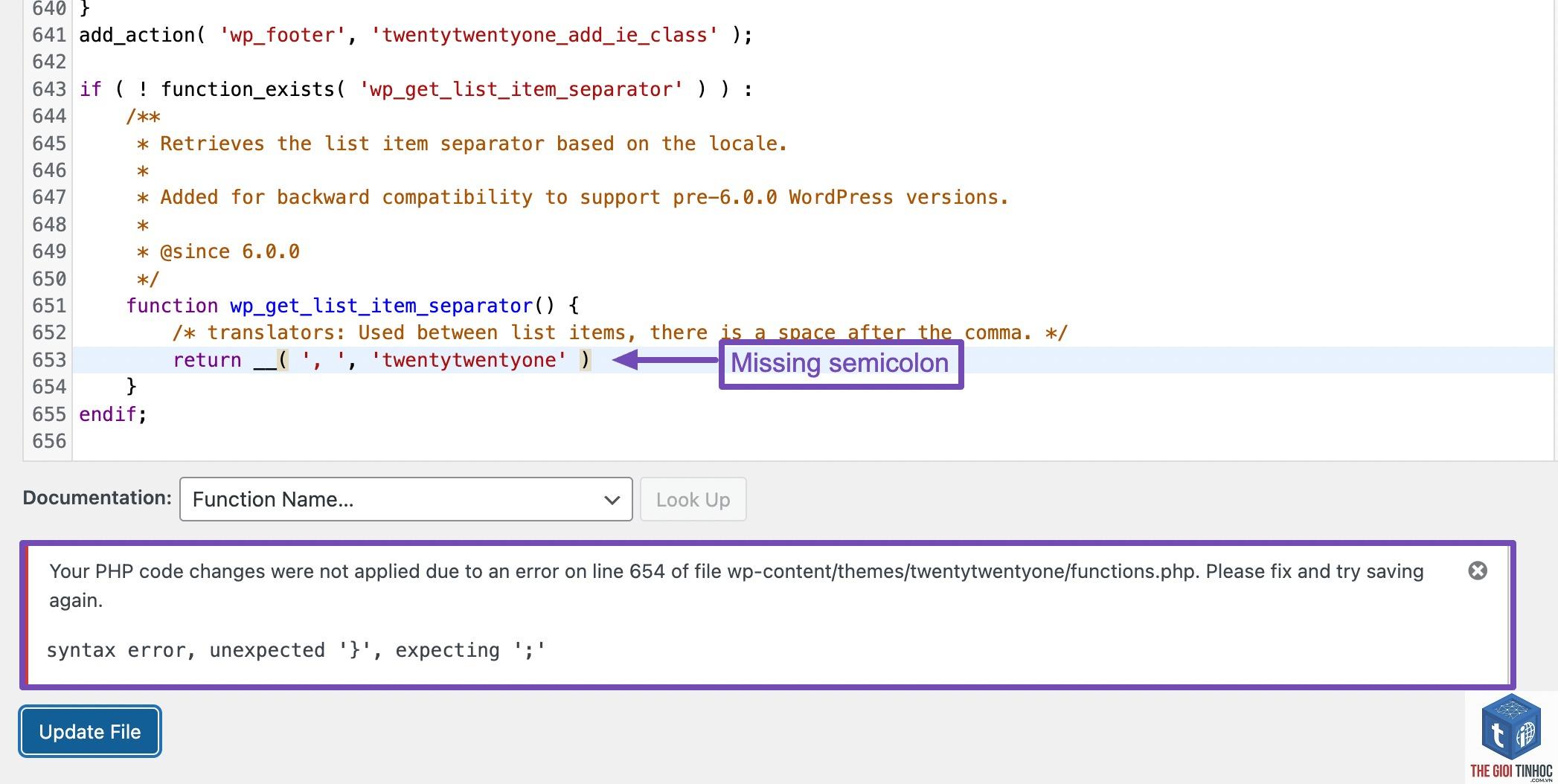
Task: Click the closing brace on line 654
Action: click(132, 387)
